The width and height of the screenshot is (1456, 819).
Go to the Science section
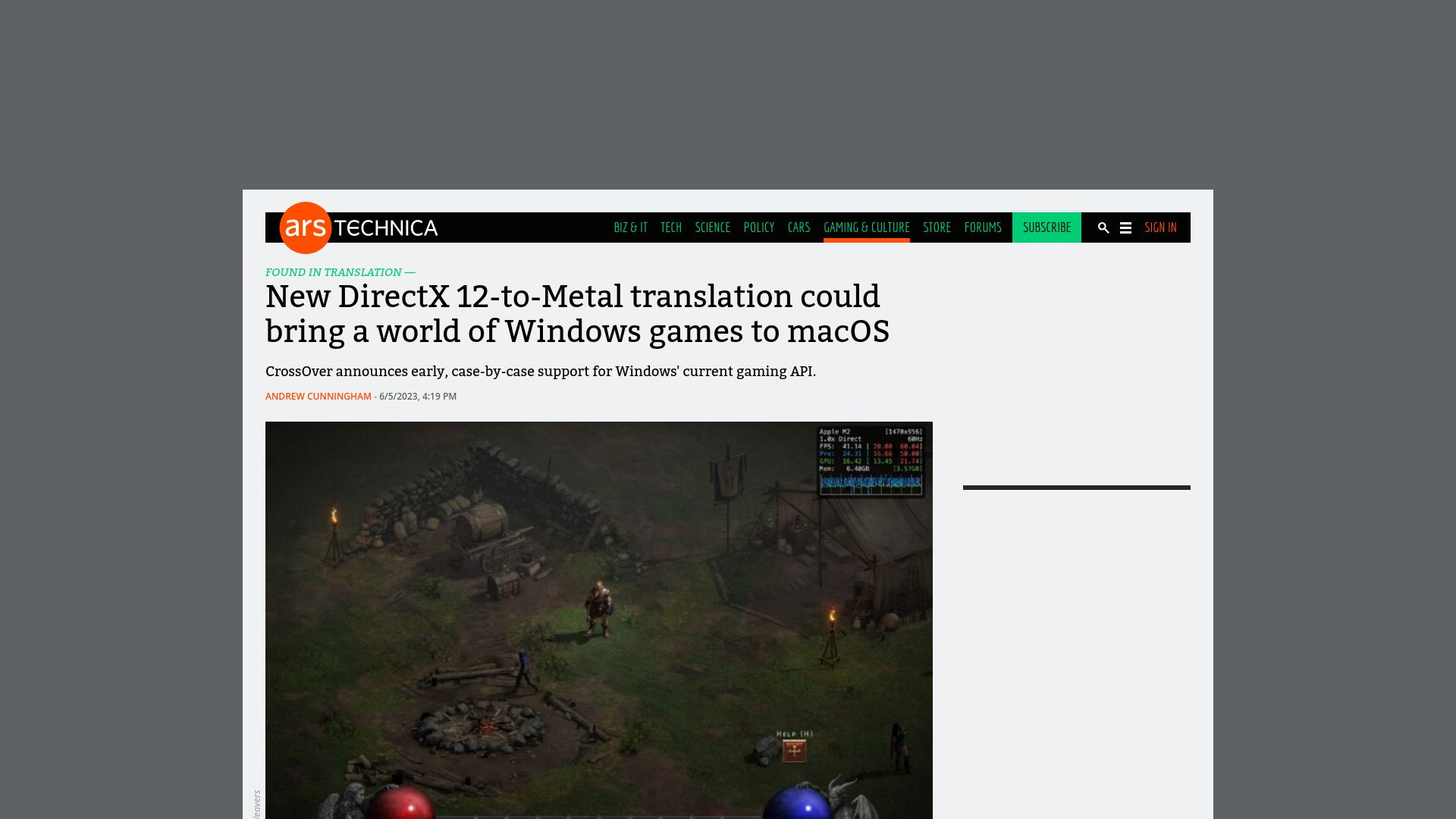point(712,227)
